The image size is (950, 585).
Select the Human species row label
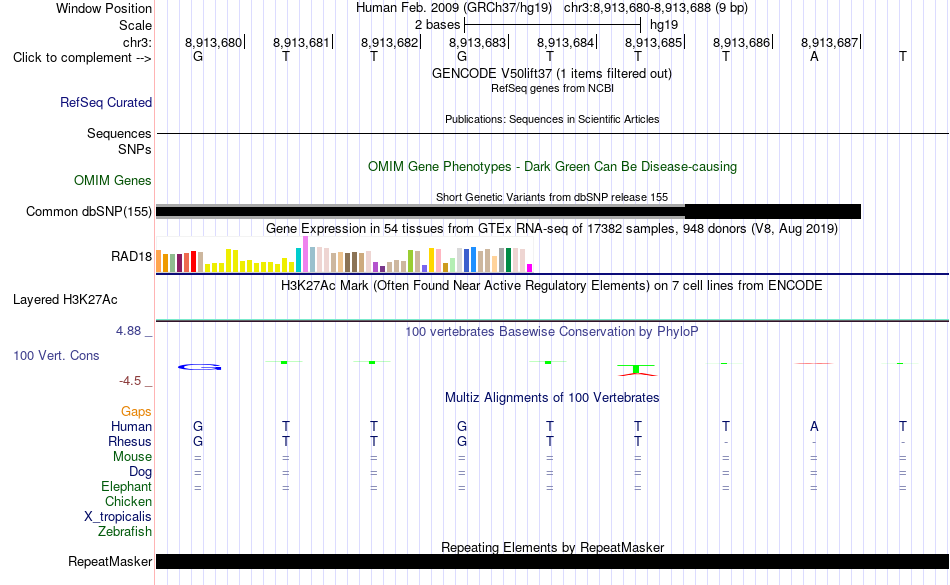click(131, 426)
